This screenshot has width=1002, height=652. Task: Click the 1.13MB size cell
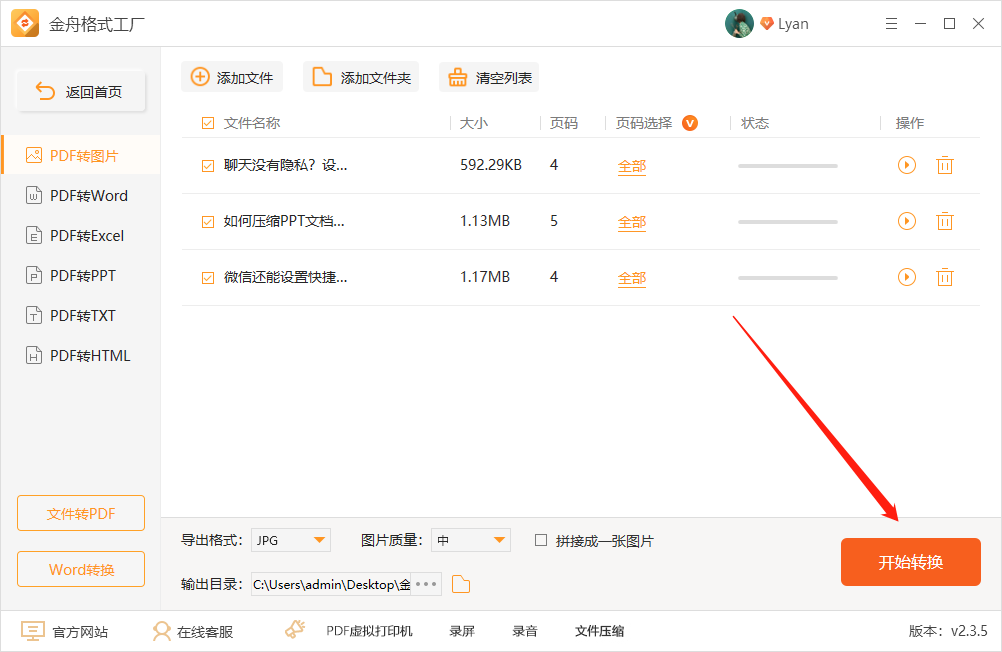[485, 221]
